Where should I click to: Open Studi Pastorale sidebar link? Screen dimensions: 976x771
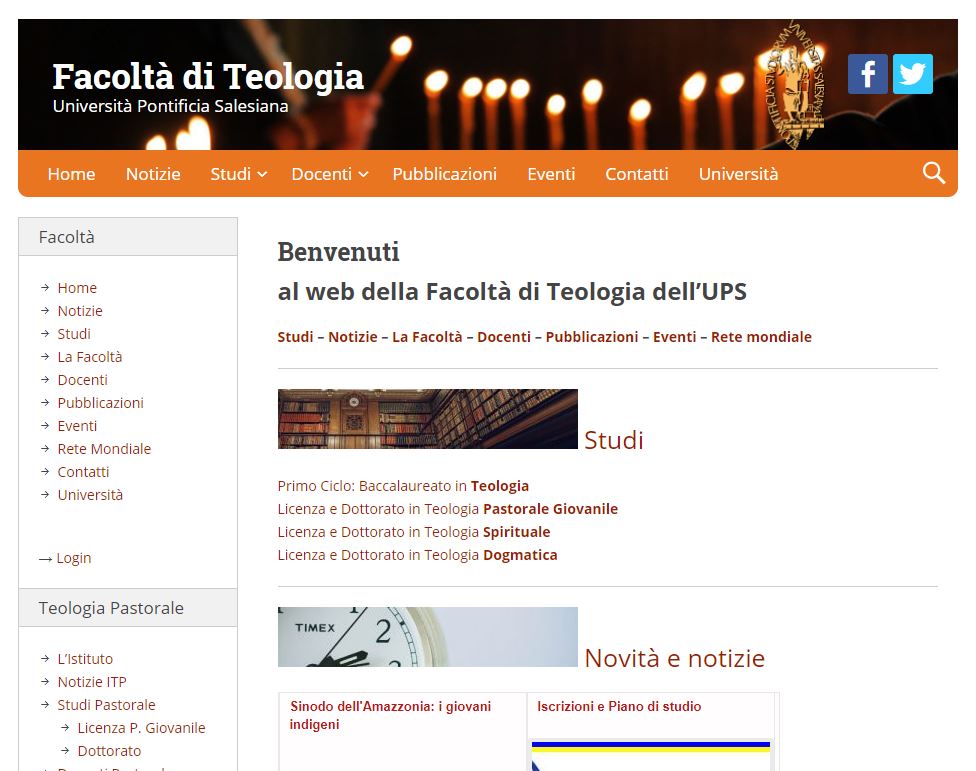tap(106, 705)
